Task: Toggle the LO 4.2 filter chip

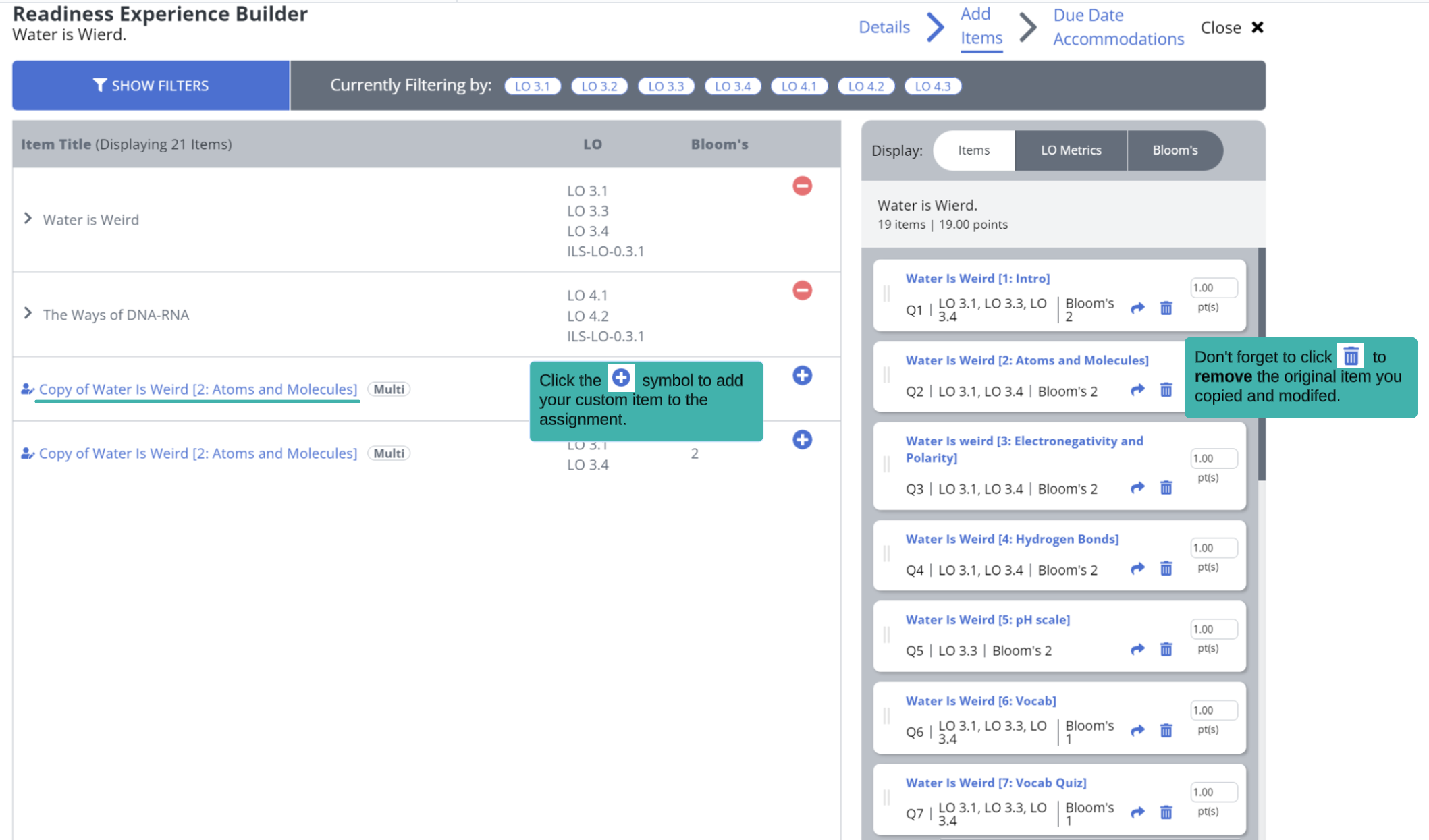Action: click(865, 86)
